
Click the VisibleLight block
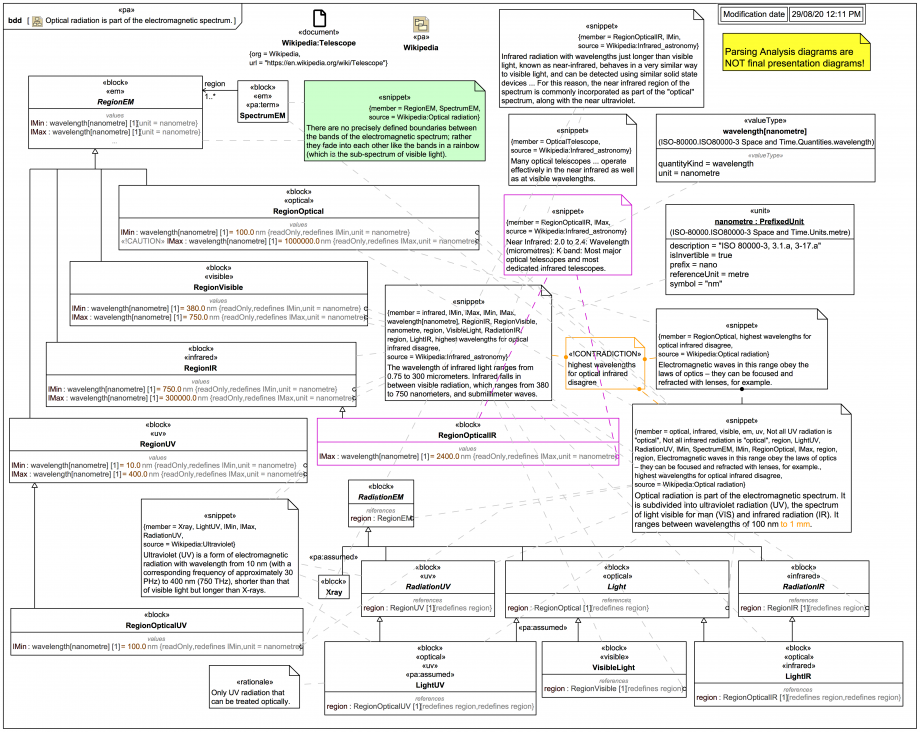613,668
